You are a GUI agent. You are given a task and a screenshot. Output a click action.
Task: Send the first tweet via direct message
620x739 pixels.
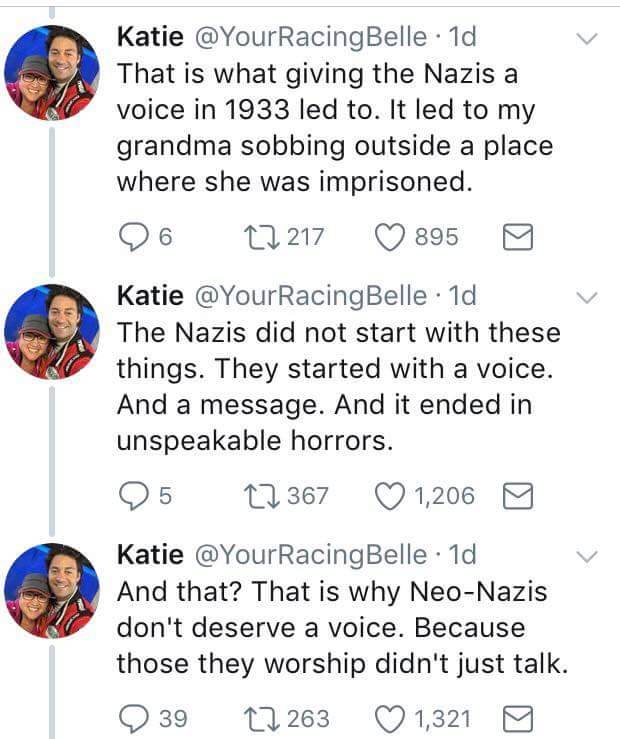pos(515,237)
